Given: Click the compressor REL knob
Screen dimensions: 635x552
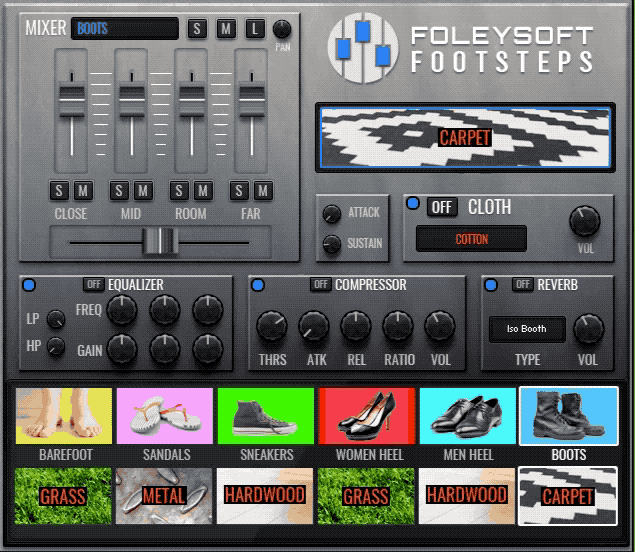Looking at the screenshot, I should coord(356,326).
